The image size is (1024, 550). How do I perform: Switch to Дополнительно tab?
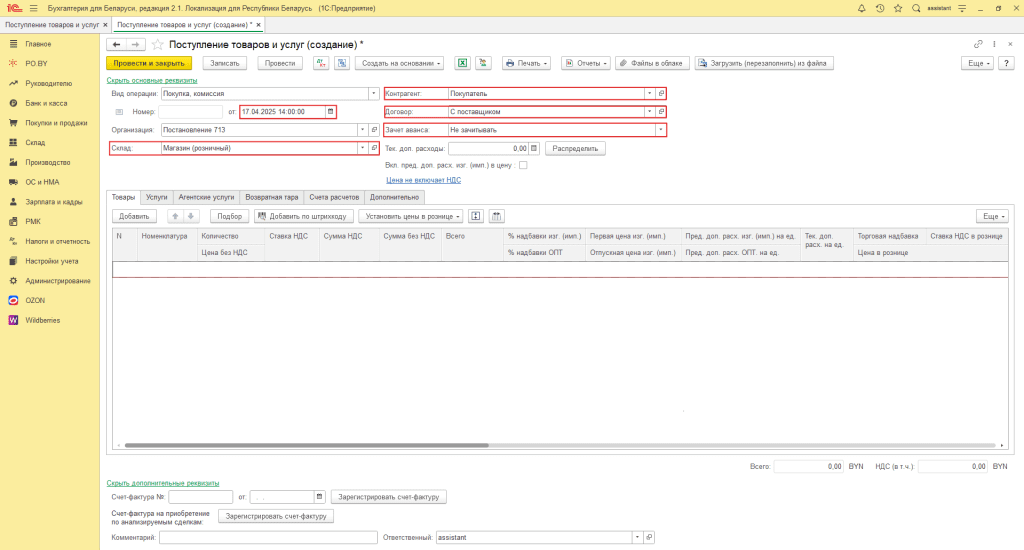(x=394, y=197)
